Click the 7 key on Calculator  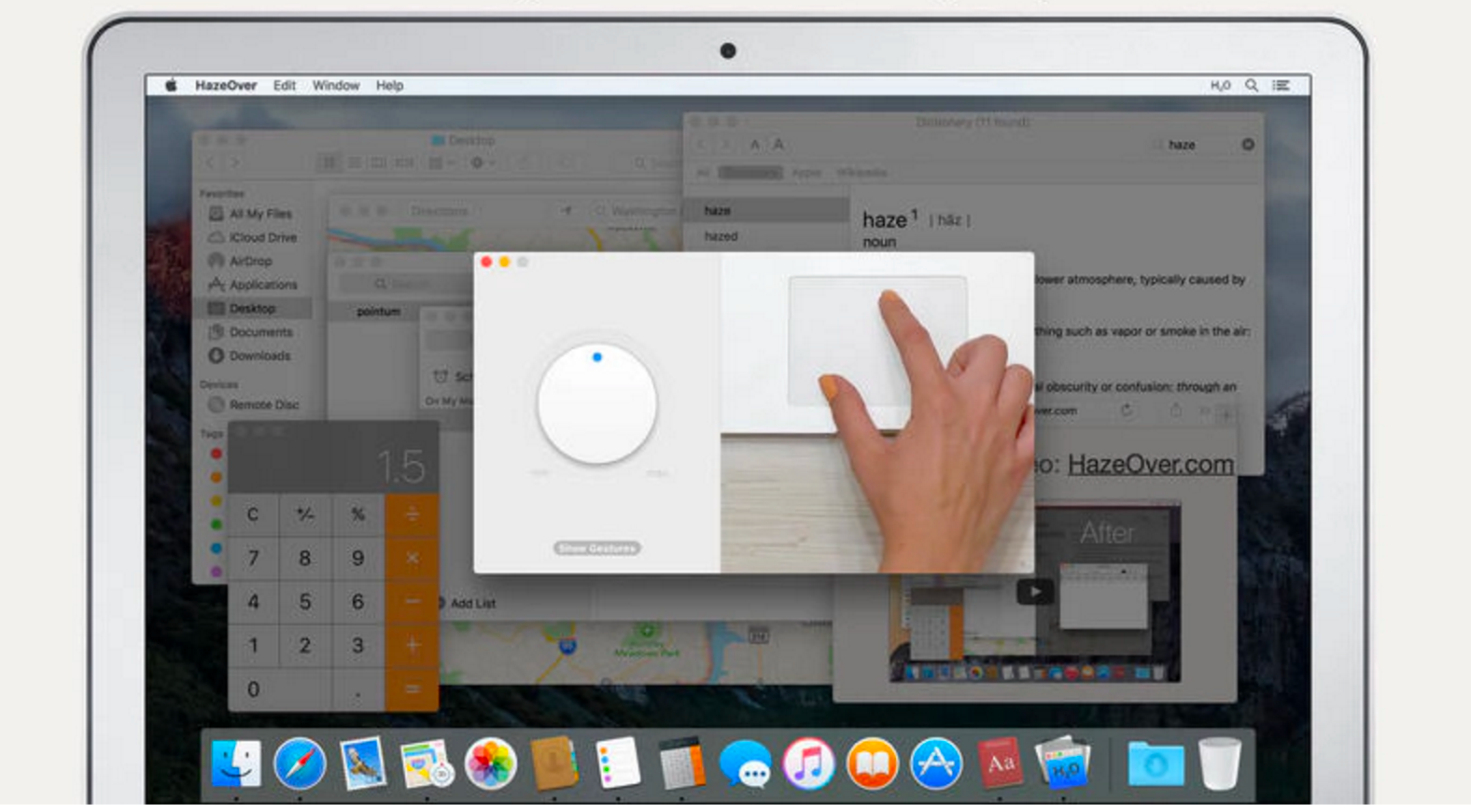pos(253,558)
